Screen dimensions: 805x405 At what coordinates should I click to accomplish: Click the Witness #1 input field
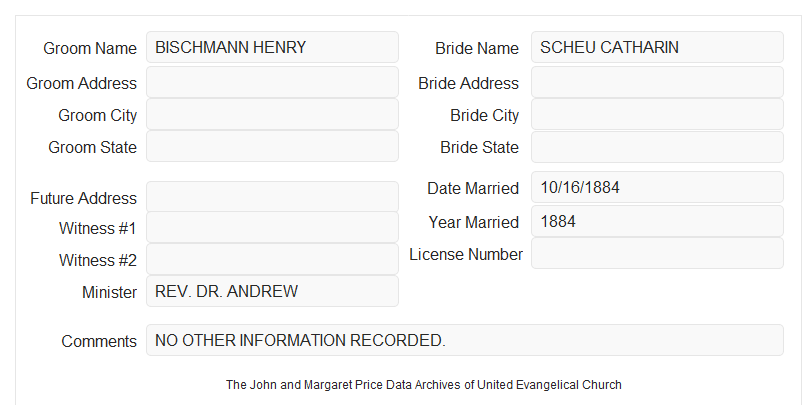pos(272,227)
